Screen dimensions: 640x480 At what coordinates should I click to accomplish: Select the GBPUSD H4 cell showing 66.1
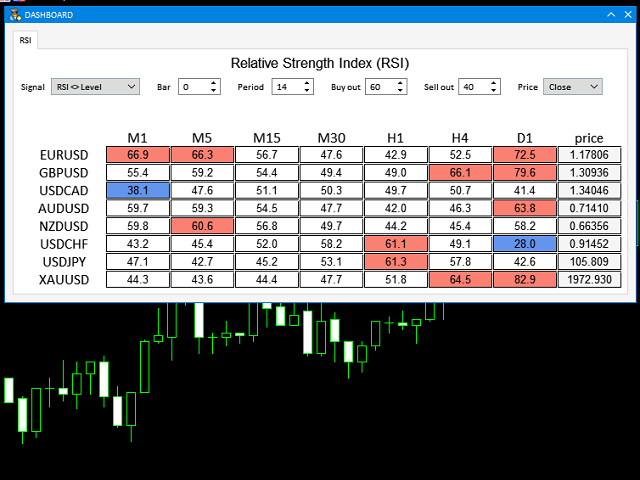click(460, 173)
